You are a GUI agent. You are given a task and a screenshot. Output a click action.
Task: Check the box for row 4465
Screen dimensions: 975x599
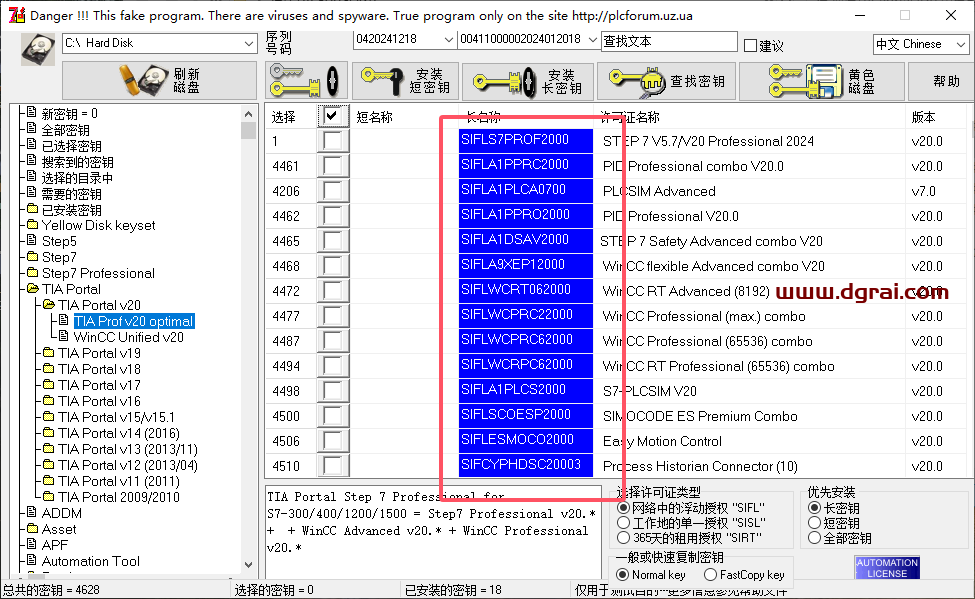click(332, 241)
